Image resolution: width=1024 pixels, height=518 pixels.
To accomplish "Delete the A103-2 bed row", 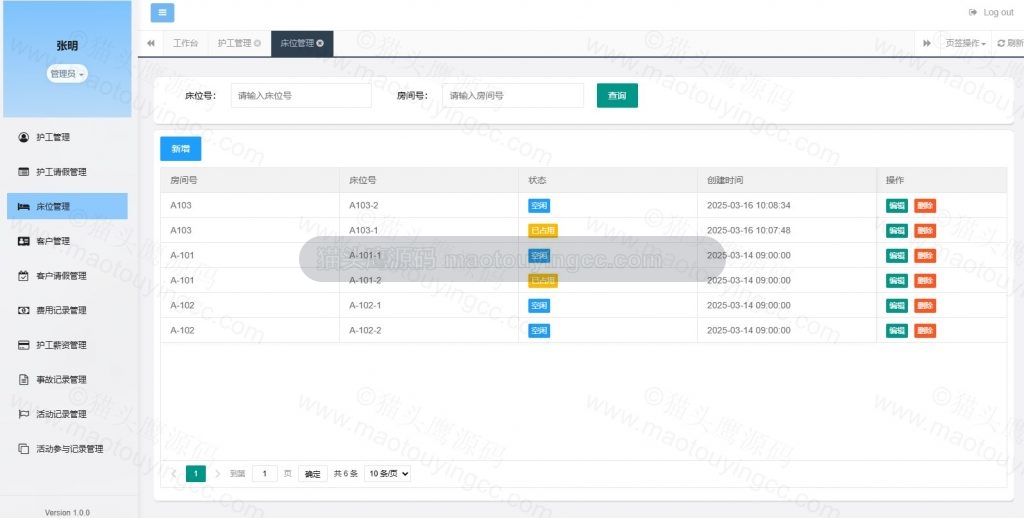I will pyautogui.click(x=925, y=206).
